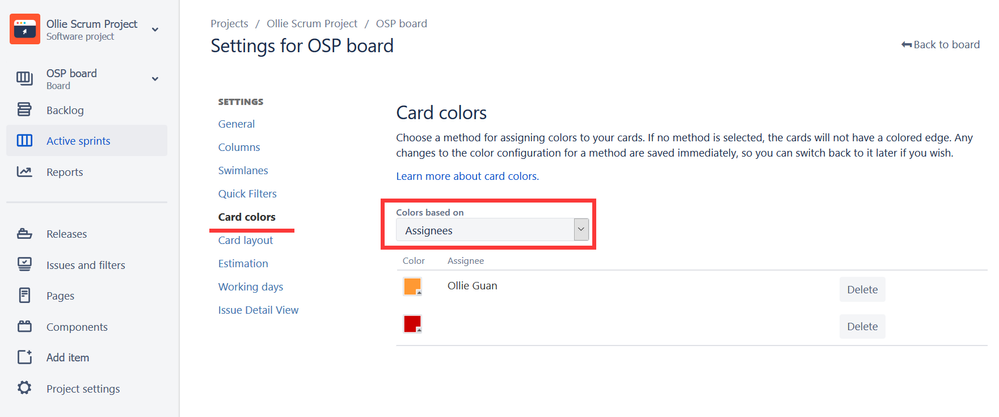The width and height of the screenshot is (999, 417).
Task: Change the orange color swatch for Ollie Guan
Action: point(412,287)
